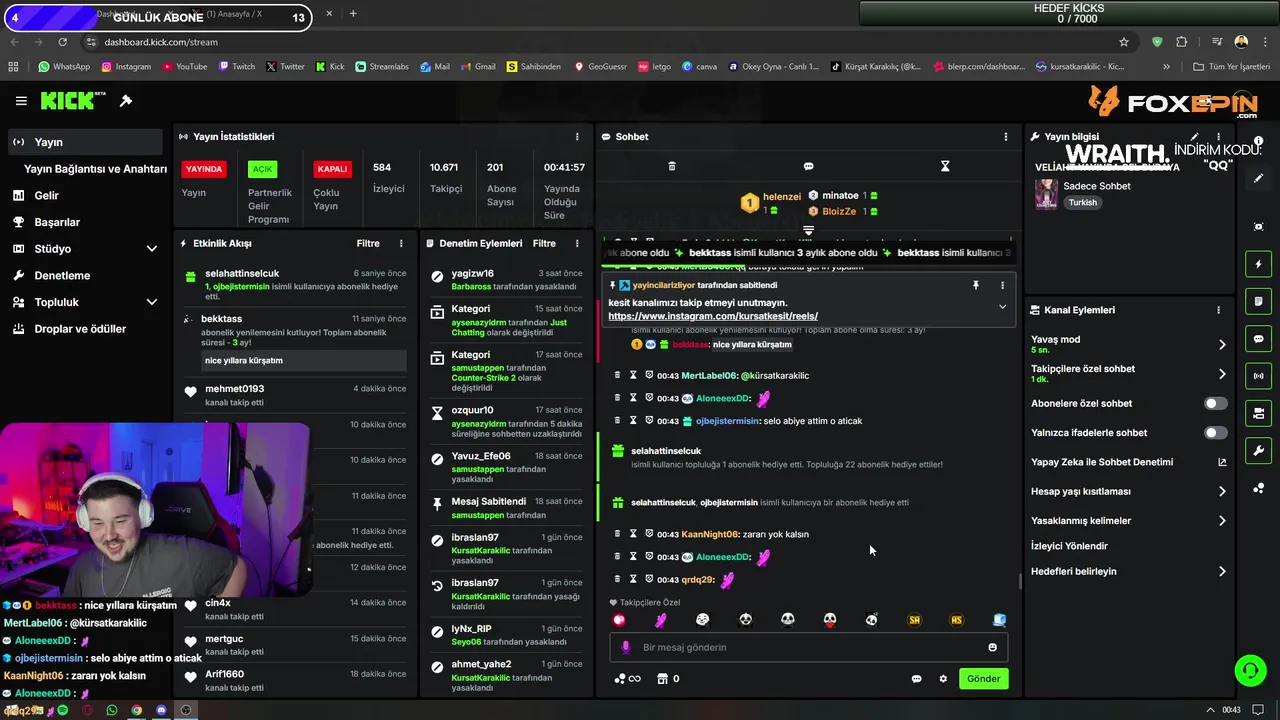This screenshot has width=1280, height=720.
Task: Open the YouTube bookmark in bookmarks bar
Action: [184, 67]
